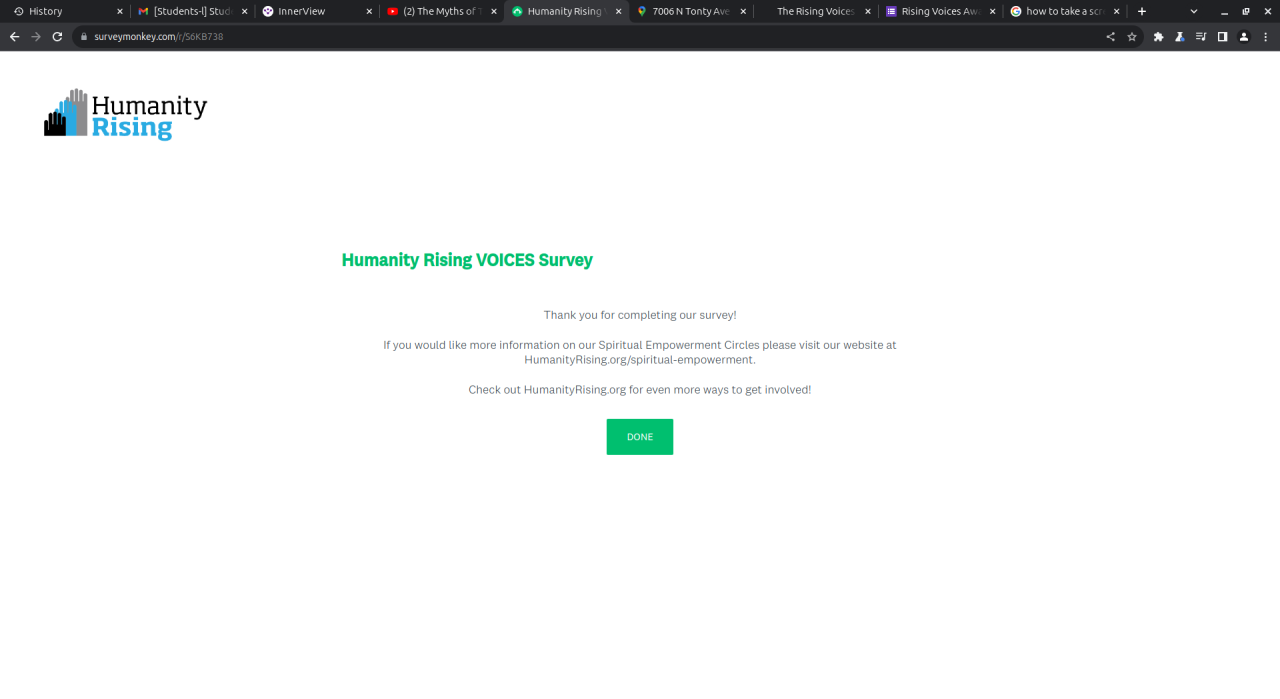Click the Humanity Rising logo
The image size is (1280, 699).
pos(125,115)
